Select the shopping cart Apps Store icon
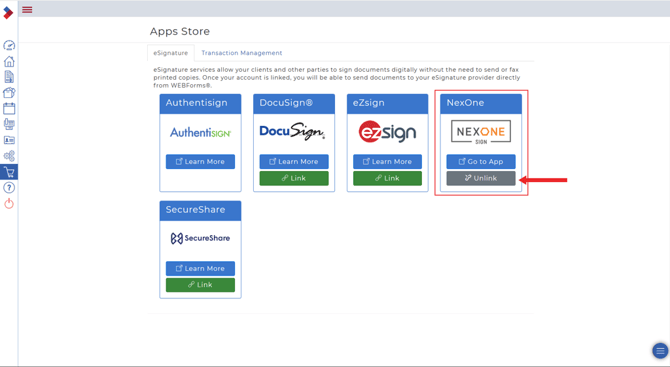 point(9,172)
